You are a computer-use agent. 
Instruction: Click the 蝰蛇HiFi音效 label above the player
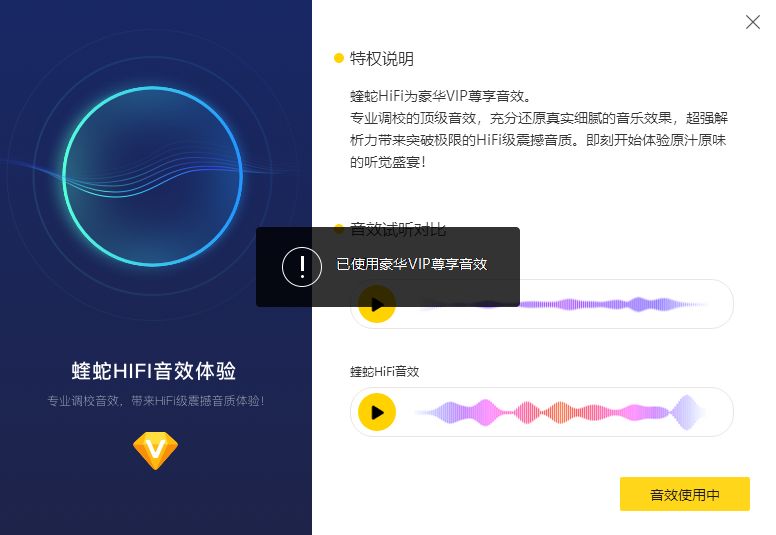pos(385,372)
